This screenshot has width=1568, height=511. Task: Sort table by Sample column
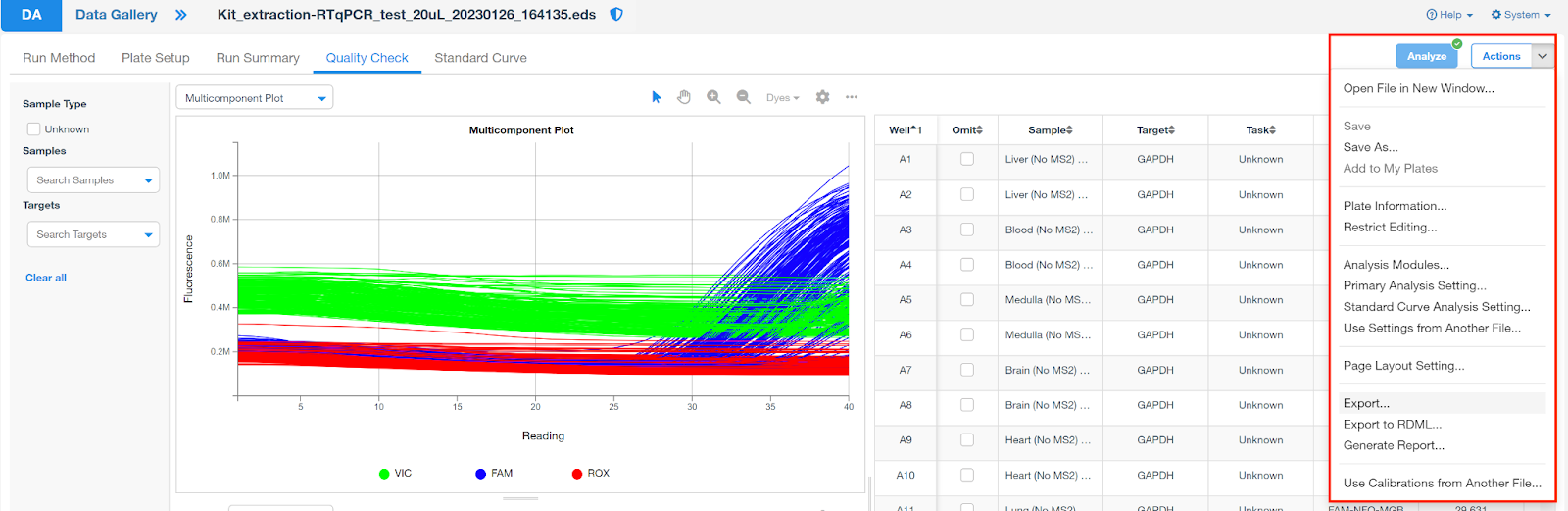[1051, 129]
